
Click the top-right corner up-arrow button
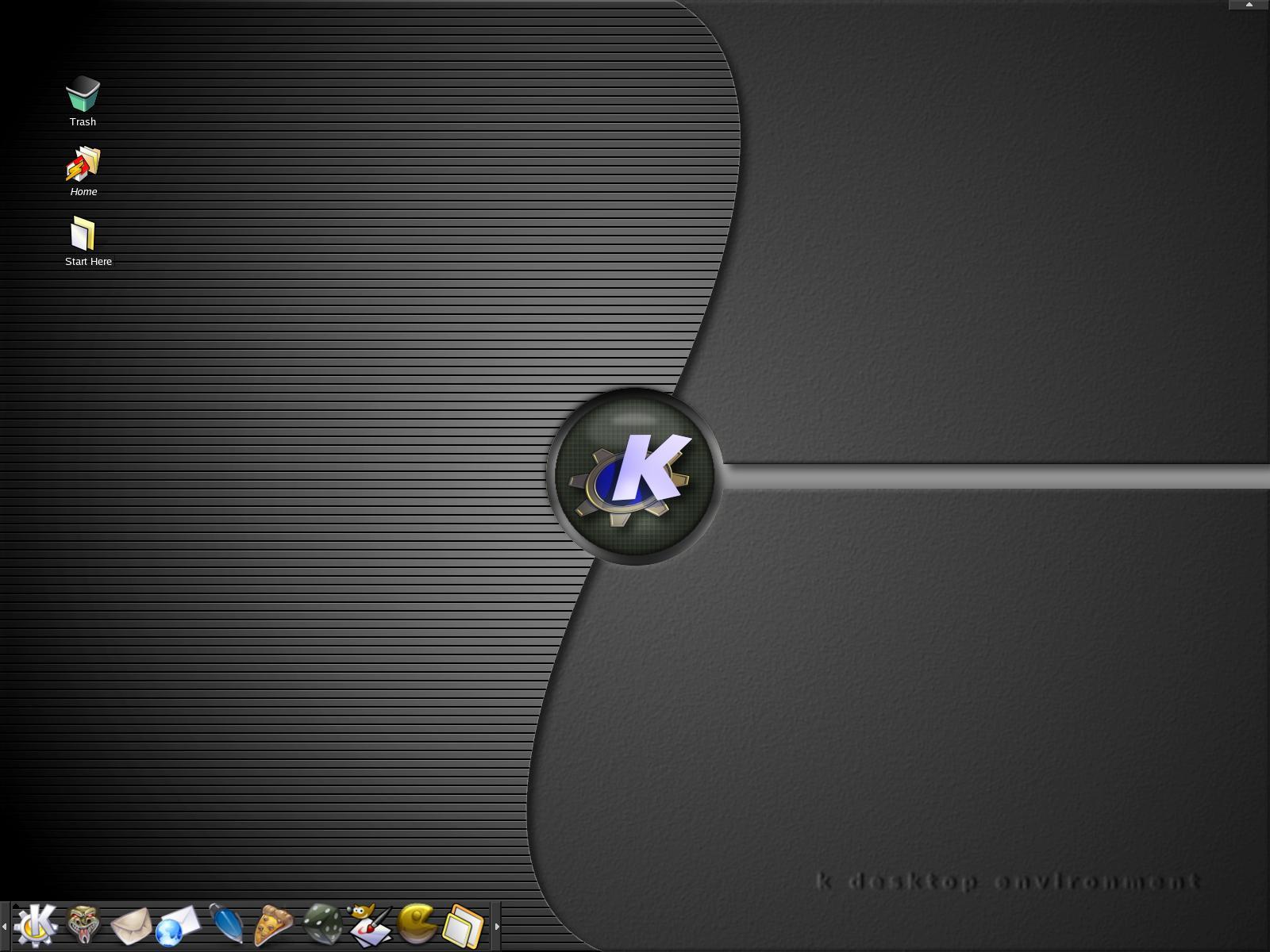tap(1249, 5)
